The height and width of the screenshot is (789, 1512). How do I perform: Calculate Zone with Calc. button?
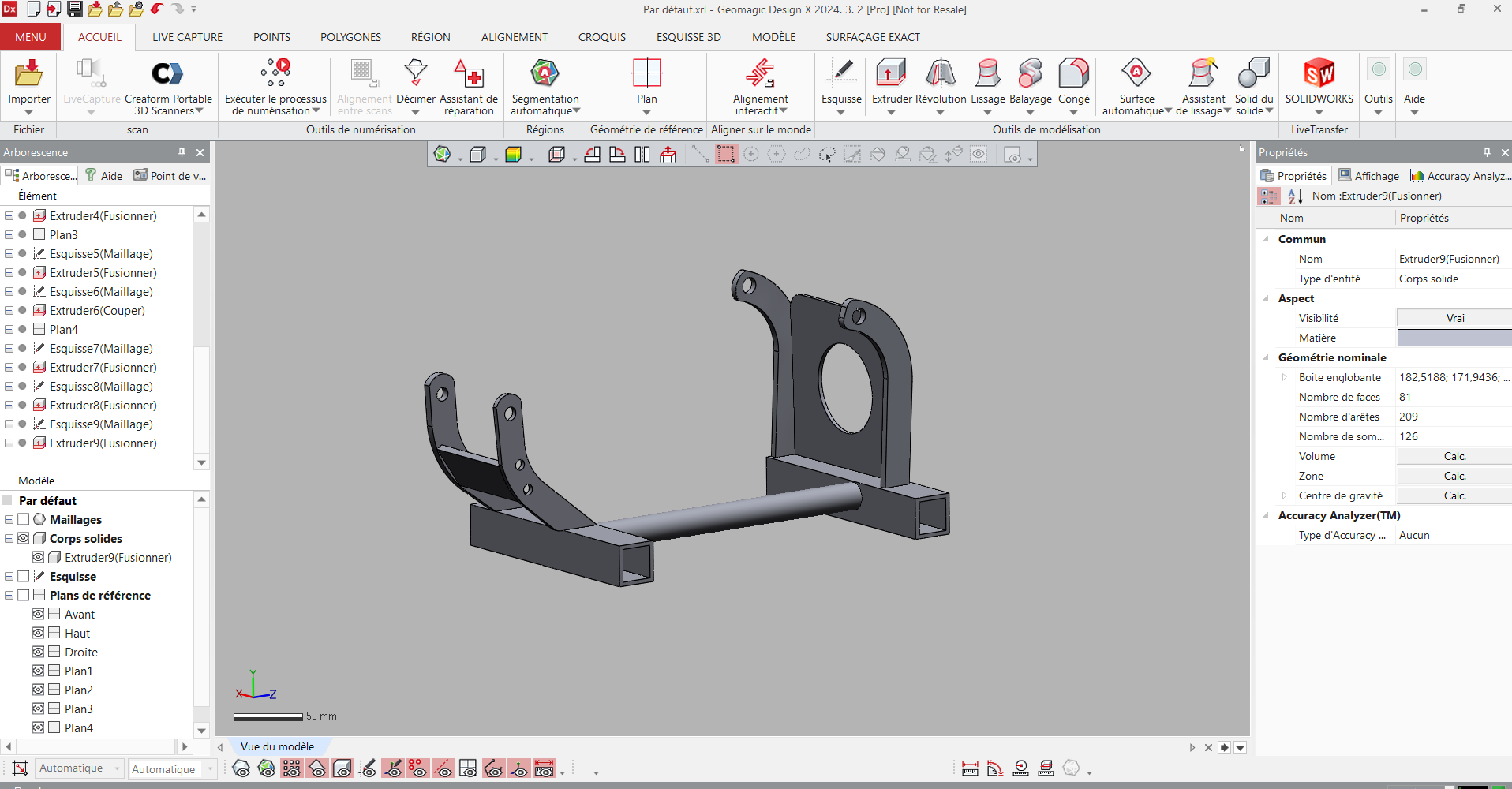click(1454, 476)
